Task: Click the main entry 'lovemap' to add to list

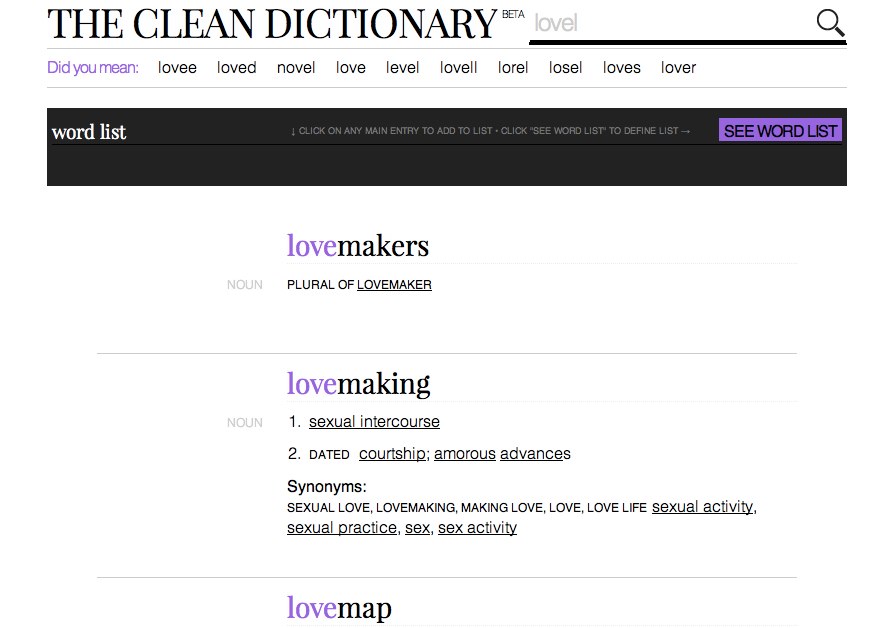Action: [x=338, y=607]
